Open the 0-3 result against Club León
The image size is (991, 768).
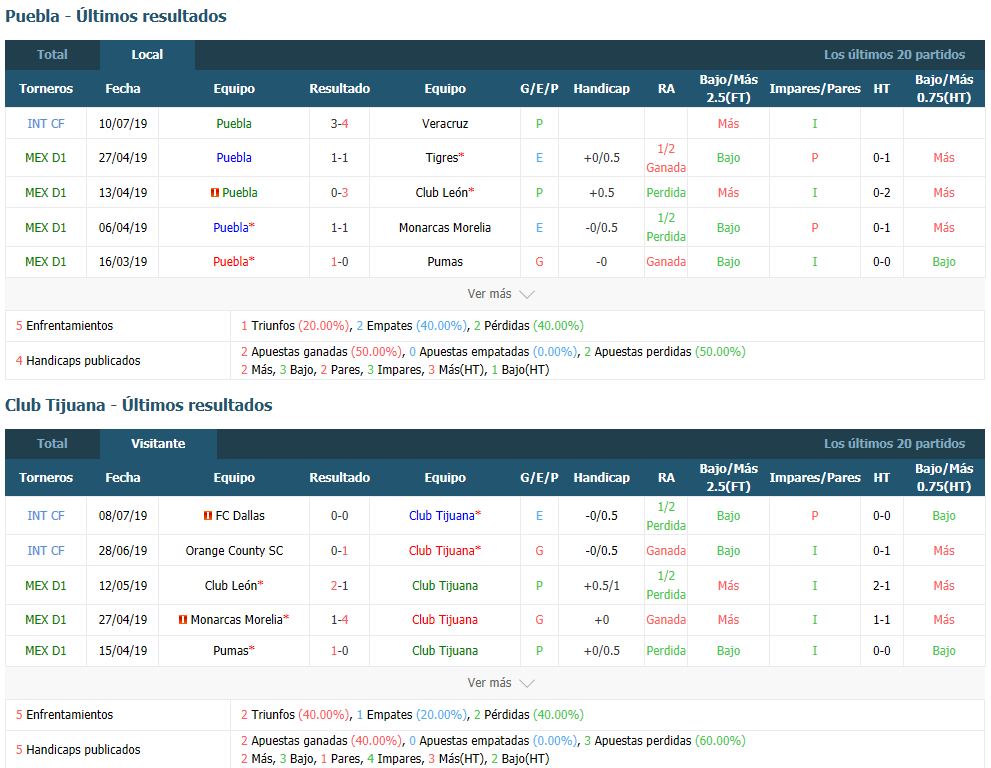[x=339, y=193]
